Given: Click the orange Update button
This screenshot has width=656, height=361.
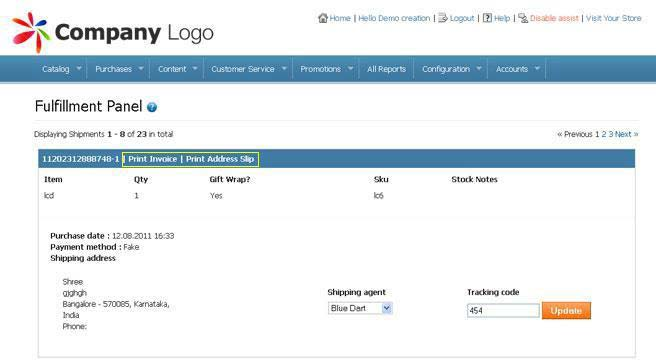Looking at the screenshot, I should [566, 311].
